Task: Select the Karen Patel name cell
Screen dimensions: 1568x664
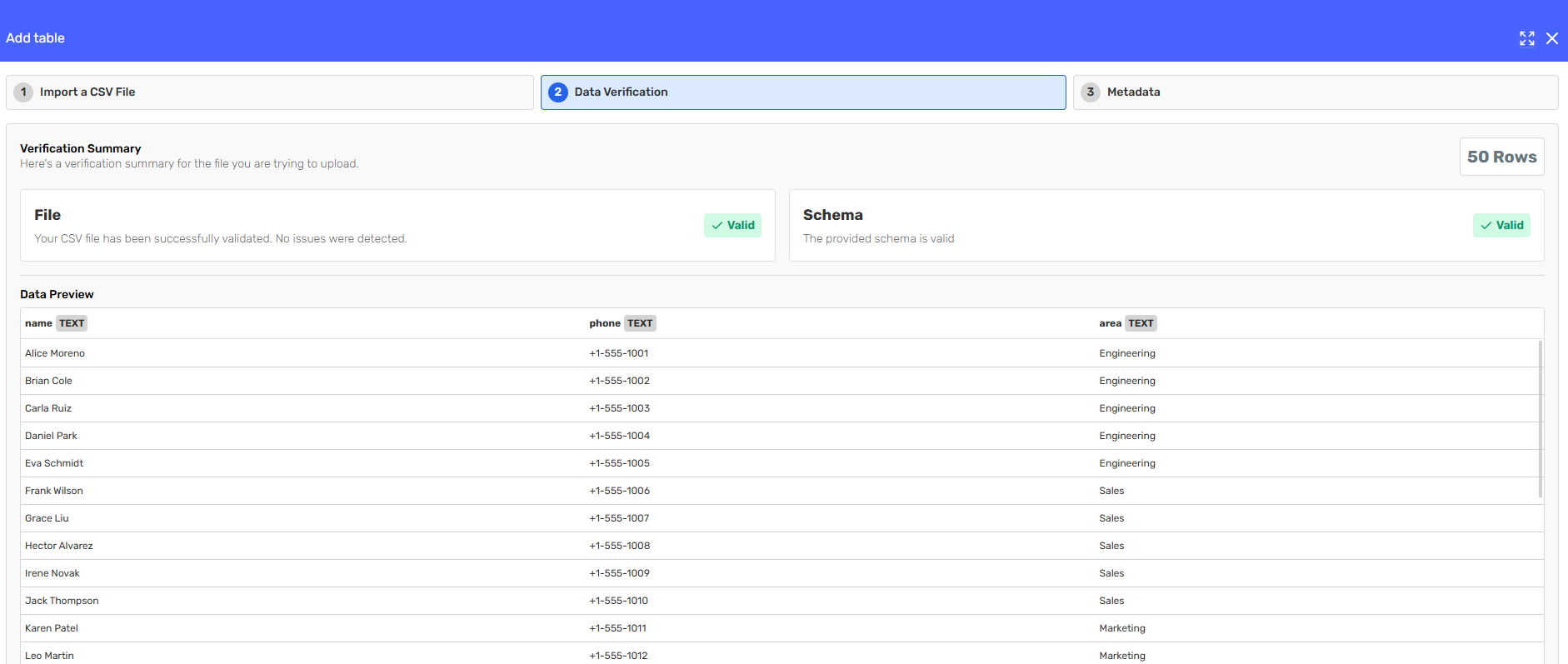Action: 52,628
